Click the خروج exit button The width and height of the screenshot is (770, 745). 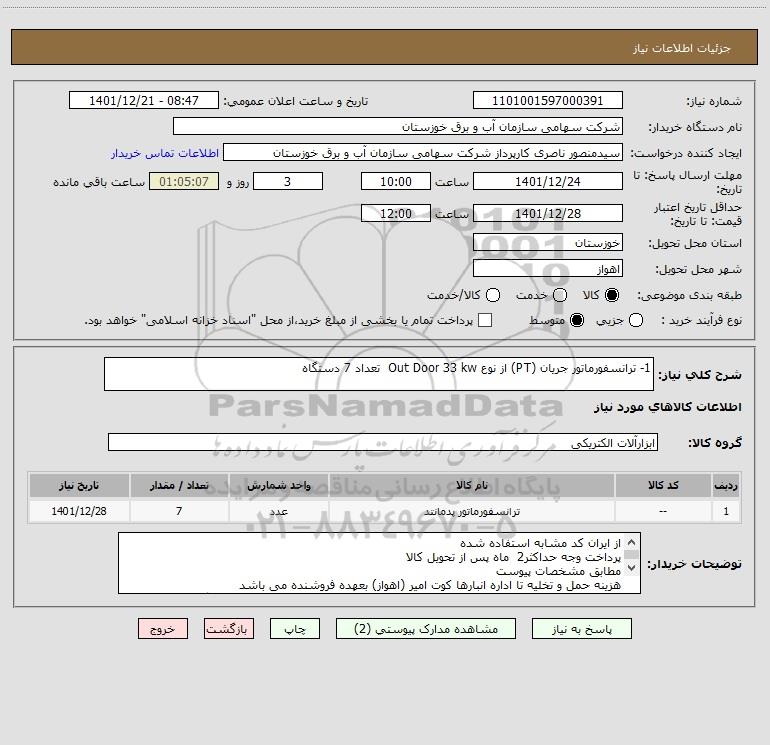[x=163, y=629]
